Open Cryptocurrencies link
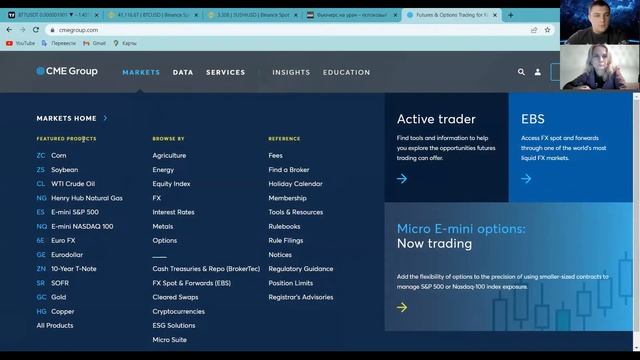The image size is (640, 360). click(179, 311)
